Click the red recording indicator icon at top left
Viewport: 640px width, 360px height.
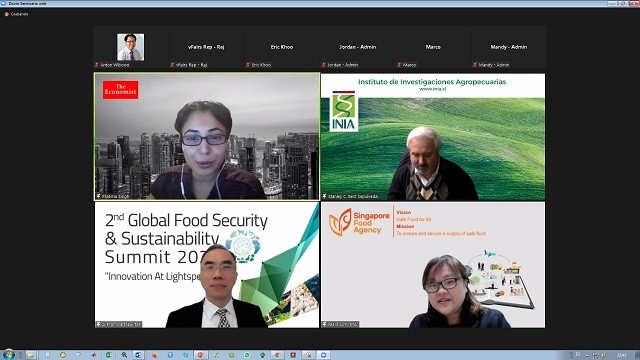click(x=7, y=14)
